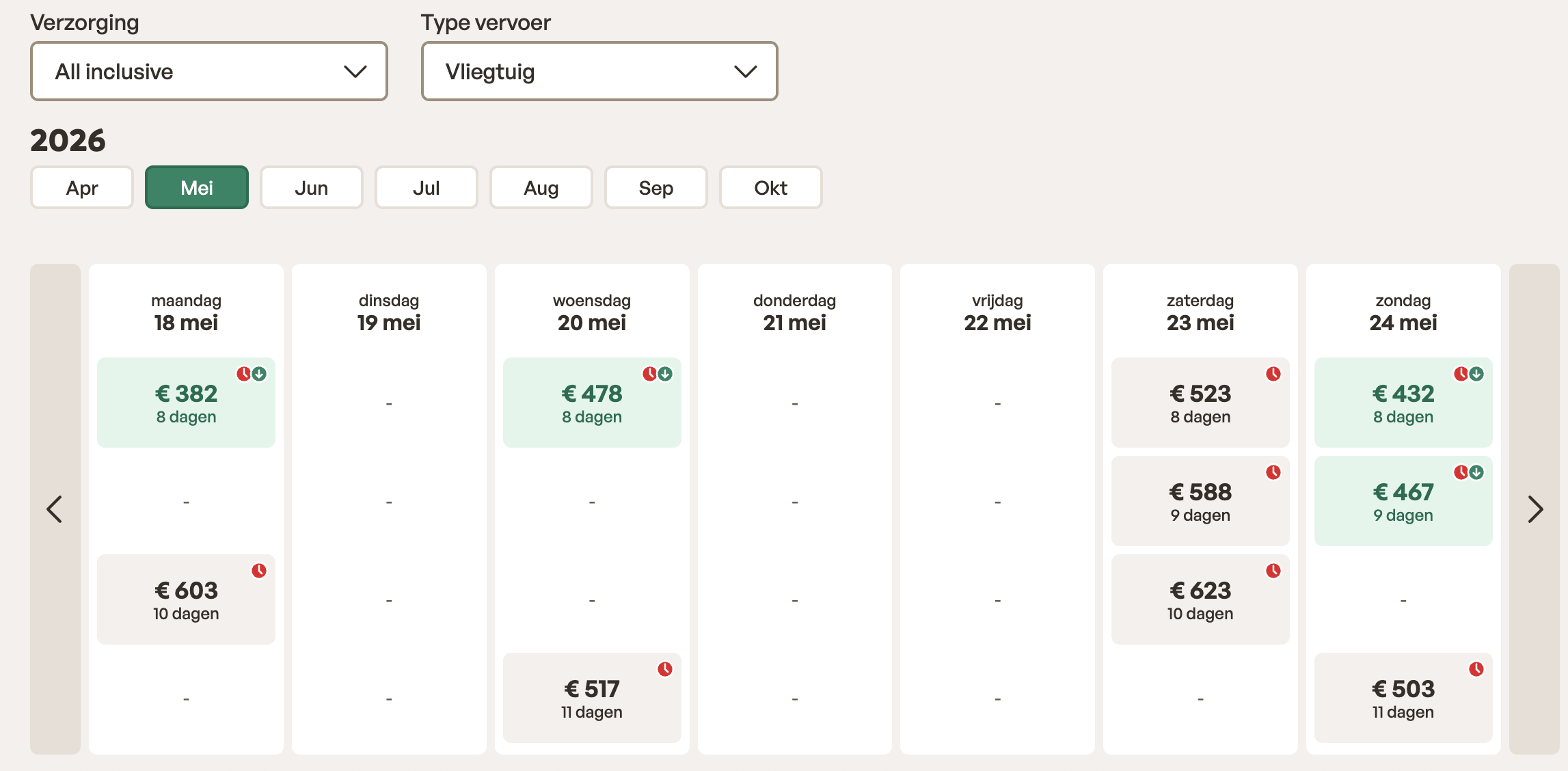This screenshot has width=1568, height=771.
Task: Click green down-arrow icon on €467 price
Action: pos(1477,472)
